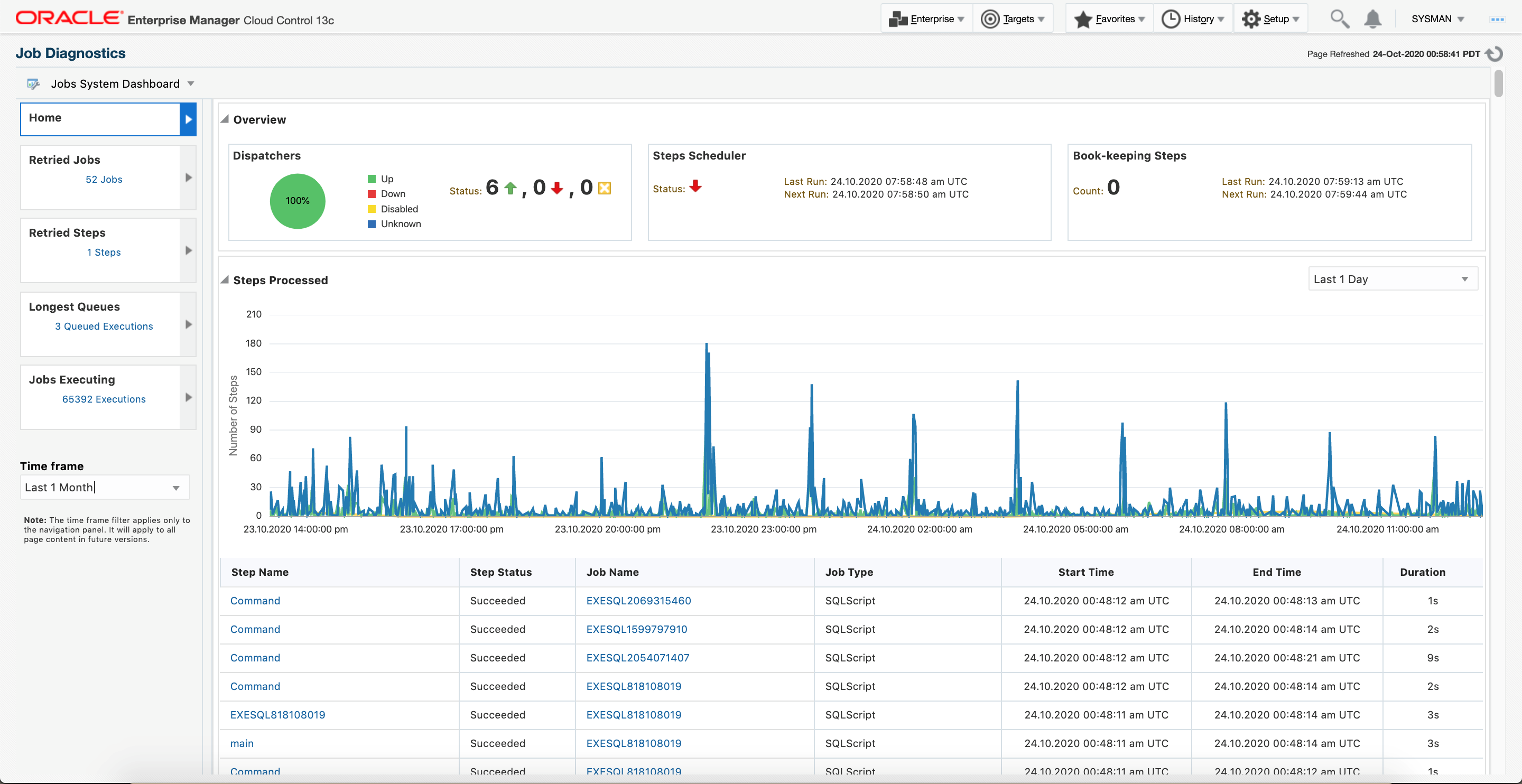Open the History menu
Viewport: 1522px width, 784px height.
click(x=1192, y=19)
